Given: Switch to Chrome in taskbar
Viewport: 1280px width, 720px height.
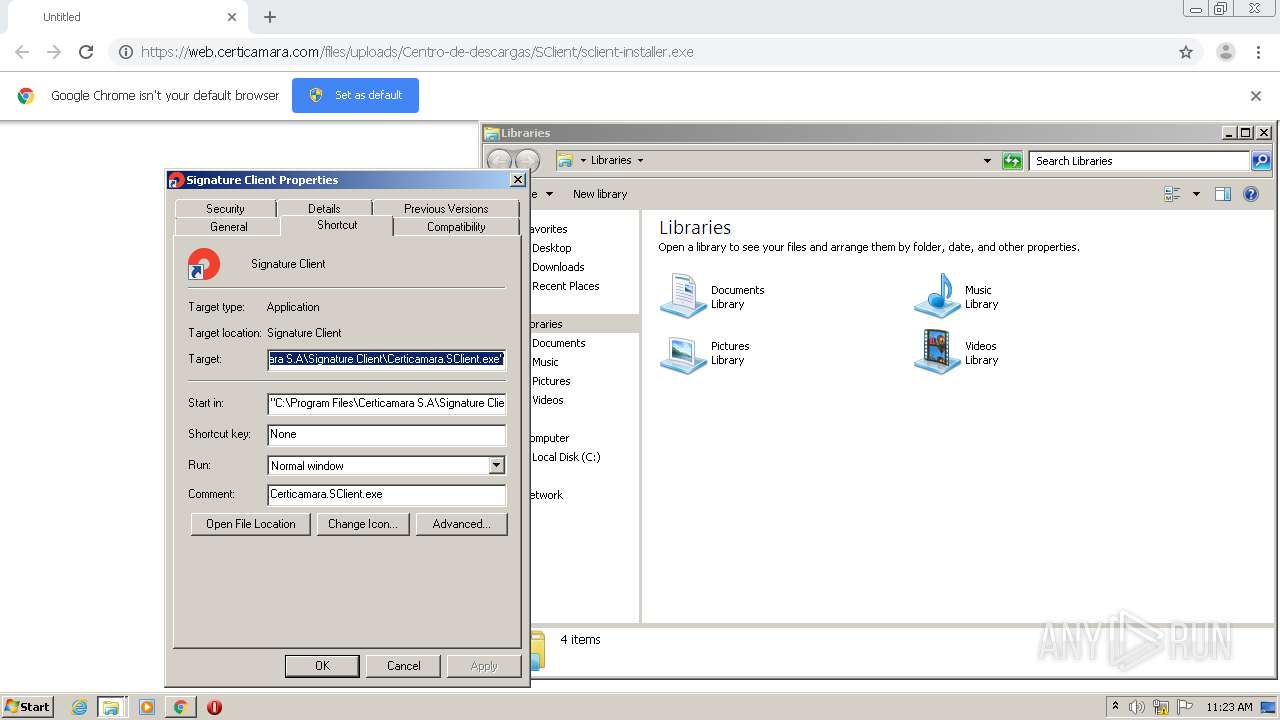Looking at the screenshot, I should [181, 707].
